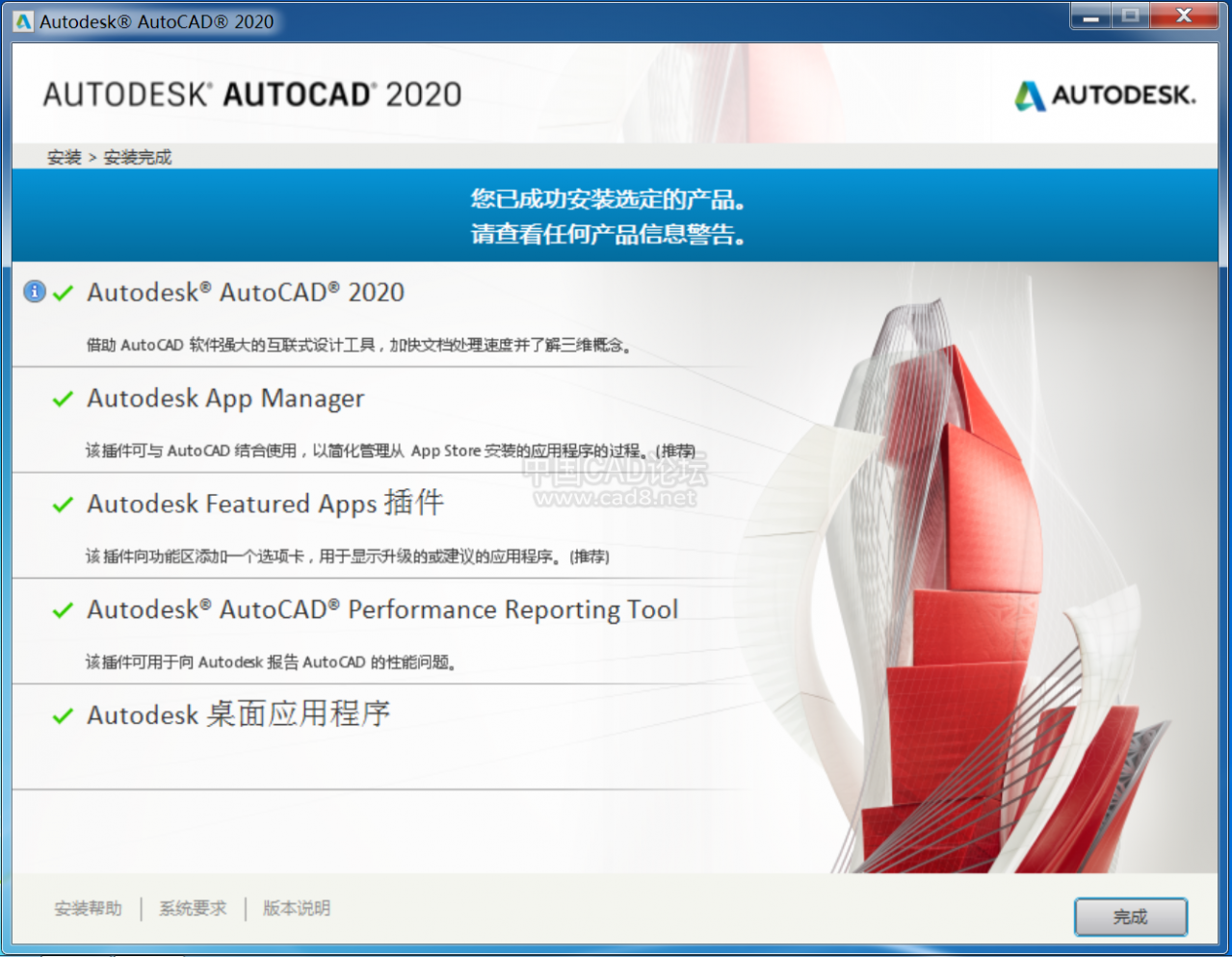Select the AutoCAD Performance Reporting Tool title
Viewport: 1232px width, 957px height.
(382, 610)
